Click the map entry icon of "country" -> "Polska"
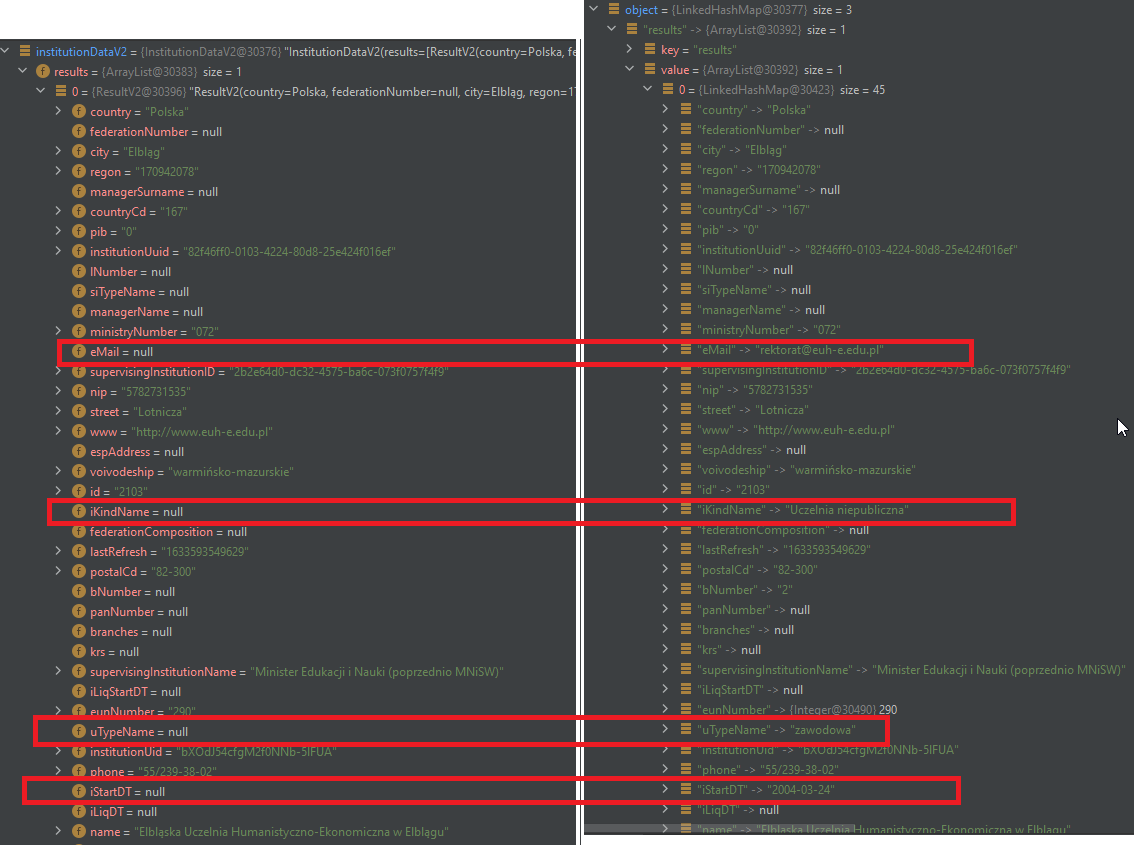This screenshot has width=1134, height=845. click(x=686, y=109)
